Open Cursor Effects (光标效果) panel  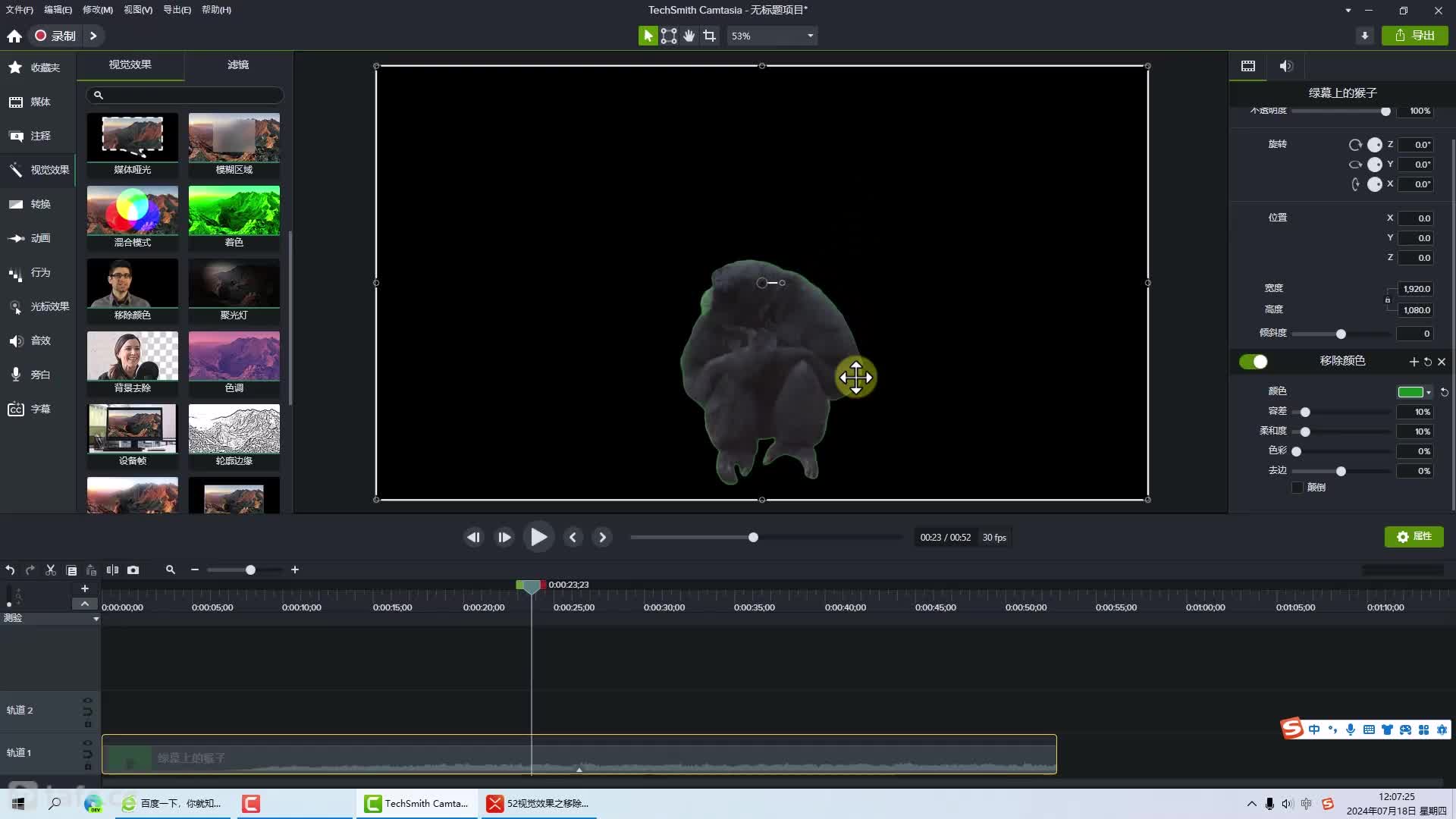pos(38,306)
